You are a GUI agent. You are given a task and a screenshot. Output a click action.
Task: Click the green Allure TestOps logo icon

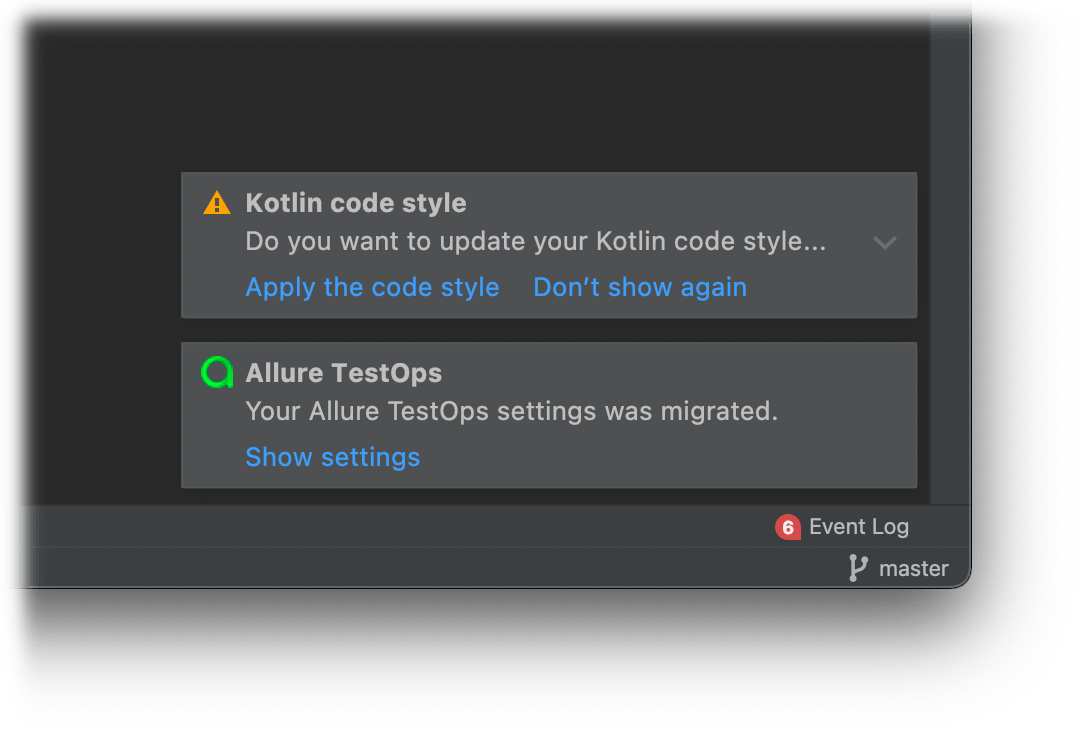tap(217, 373)
